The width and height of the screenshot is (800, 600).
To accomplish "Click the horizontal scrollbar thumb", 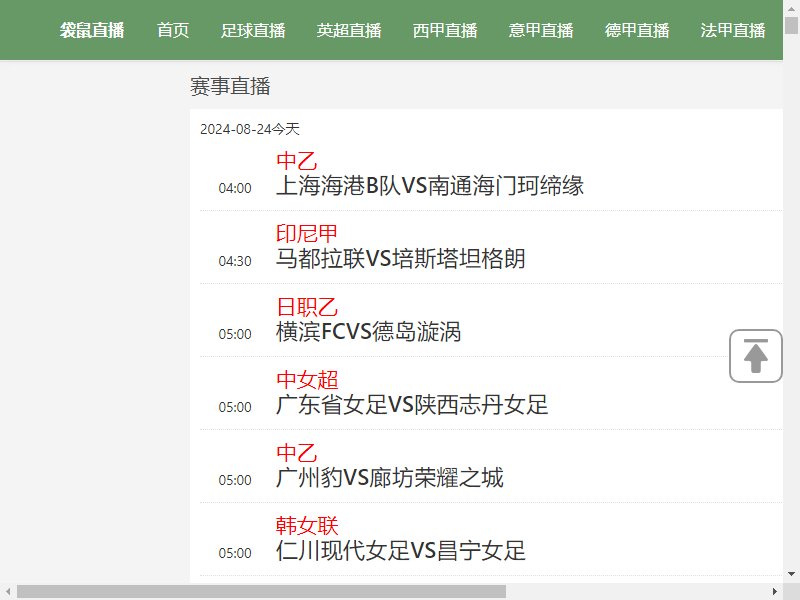I will [x=261, y=592].
